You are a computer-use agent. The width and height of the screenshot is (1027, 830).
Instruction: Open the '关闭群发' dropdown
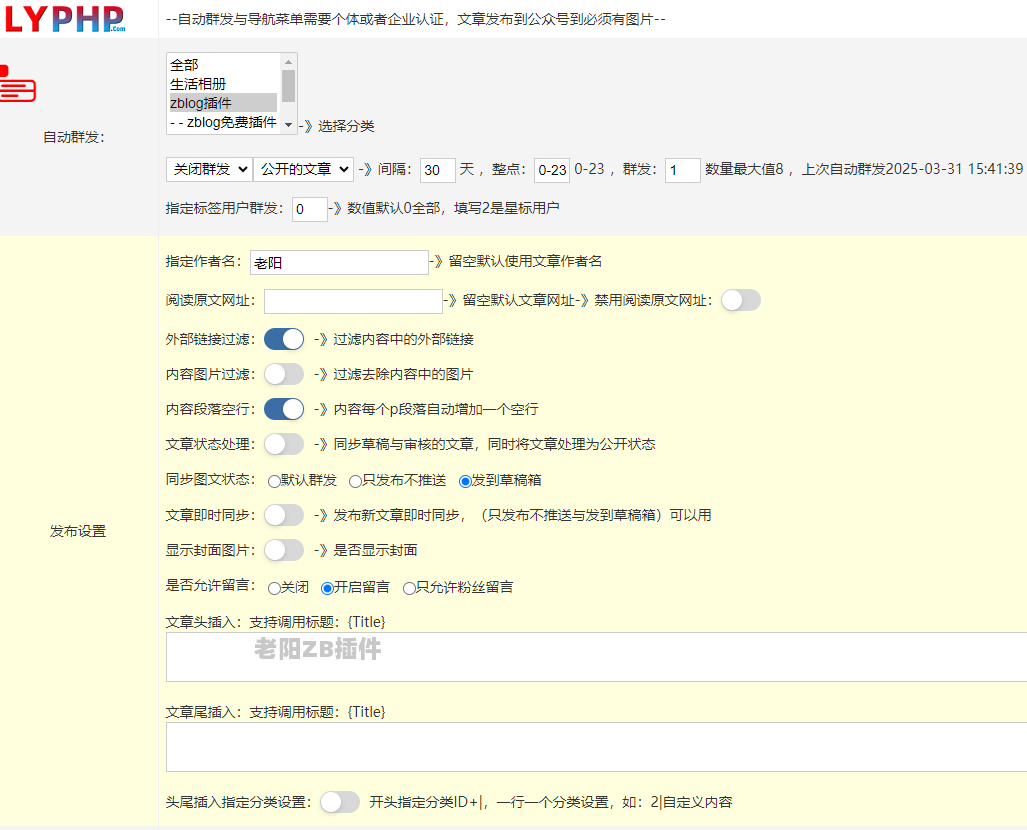tap(208, 170)
